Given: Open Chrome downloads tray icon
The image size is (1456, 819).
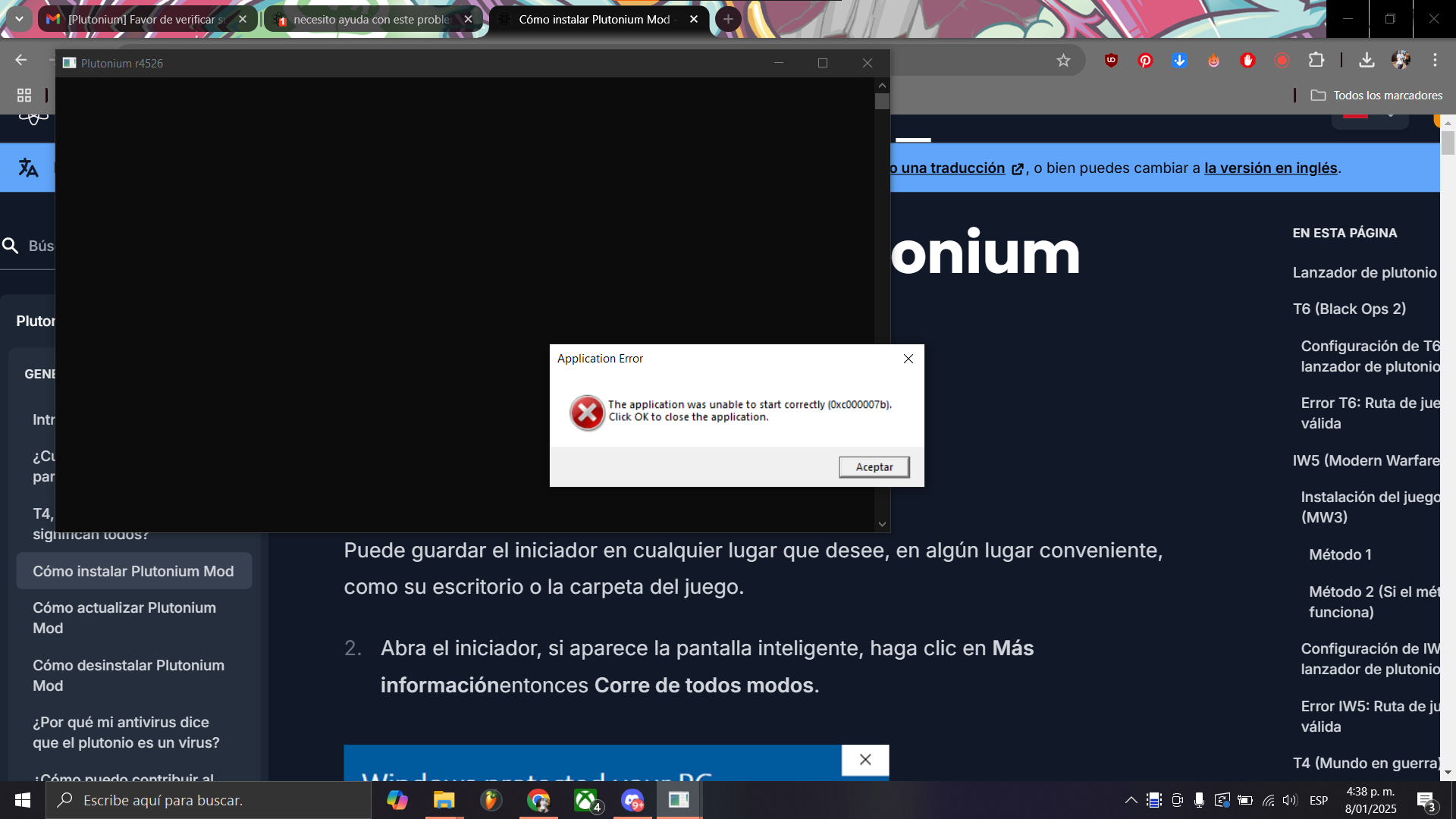Looking at the screenshot, I should (1367, 61).
